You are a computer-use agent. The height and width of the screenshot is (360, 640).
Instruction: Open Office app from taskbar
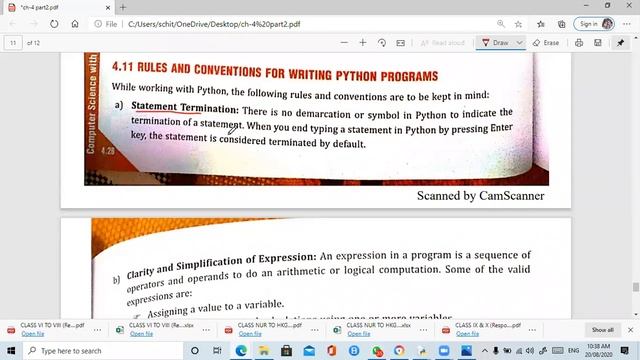tap(331, 351)
